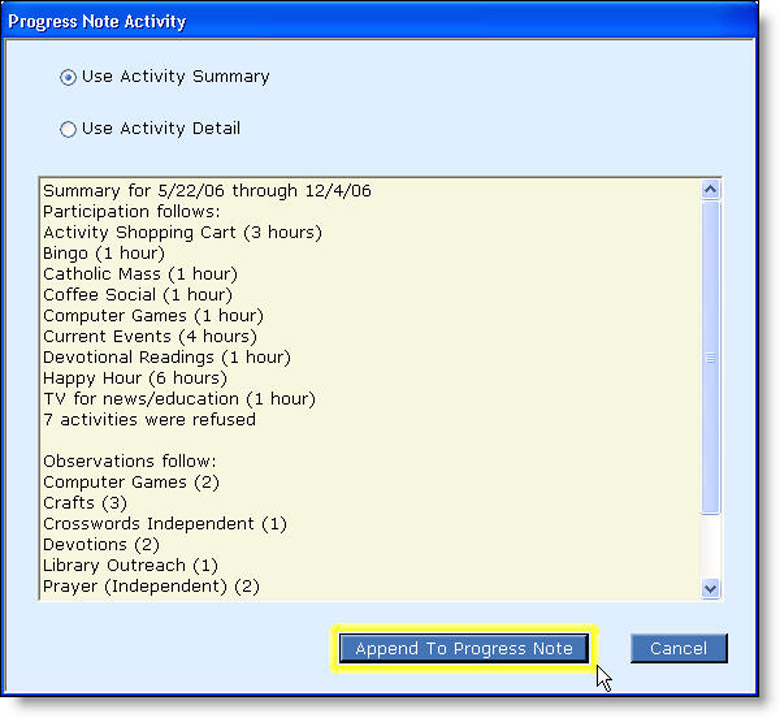
Task: Click the 'Coffee Social (1 hour)' line
Action: pyautogui.click(x=137, y=295)
